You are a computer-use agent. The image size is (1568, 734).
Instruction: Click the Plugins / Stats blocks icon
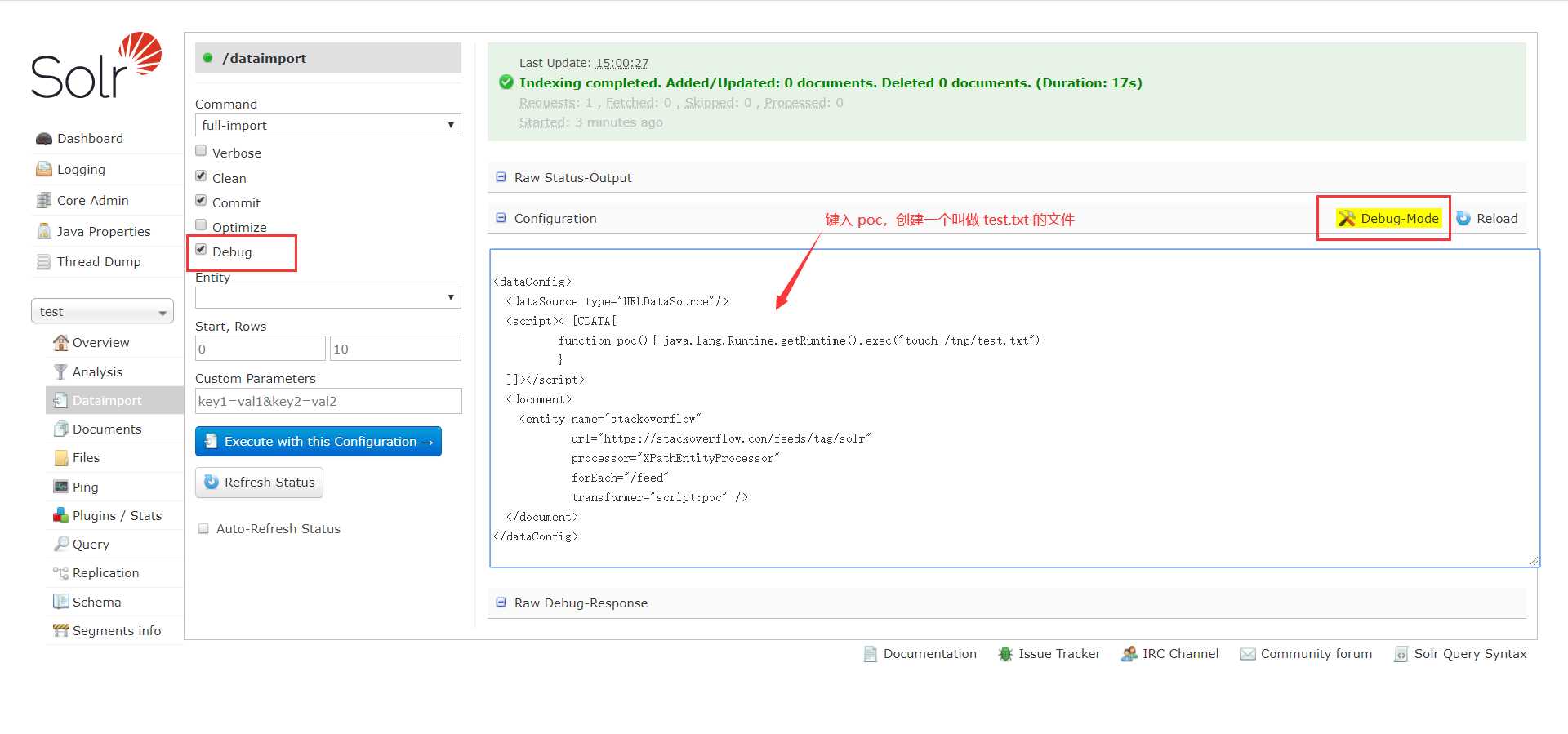pos(61,515)
